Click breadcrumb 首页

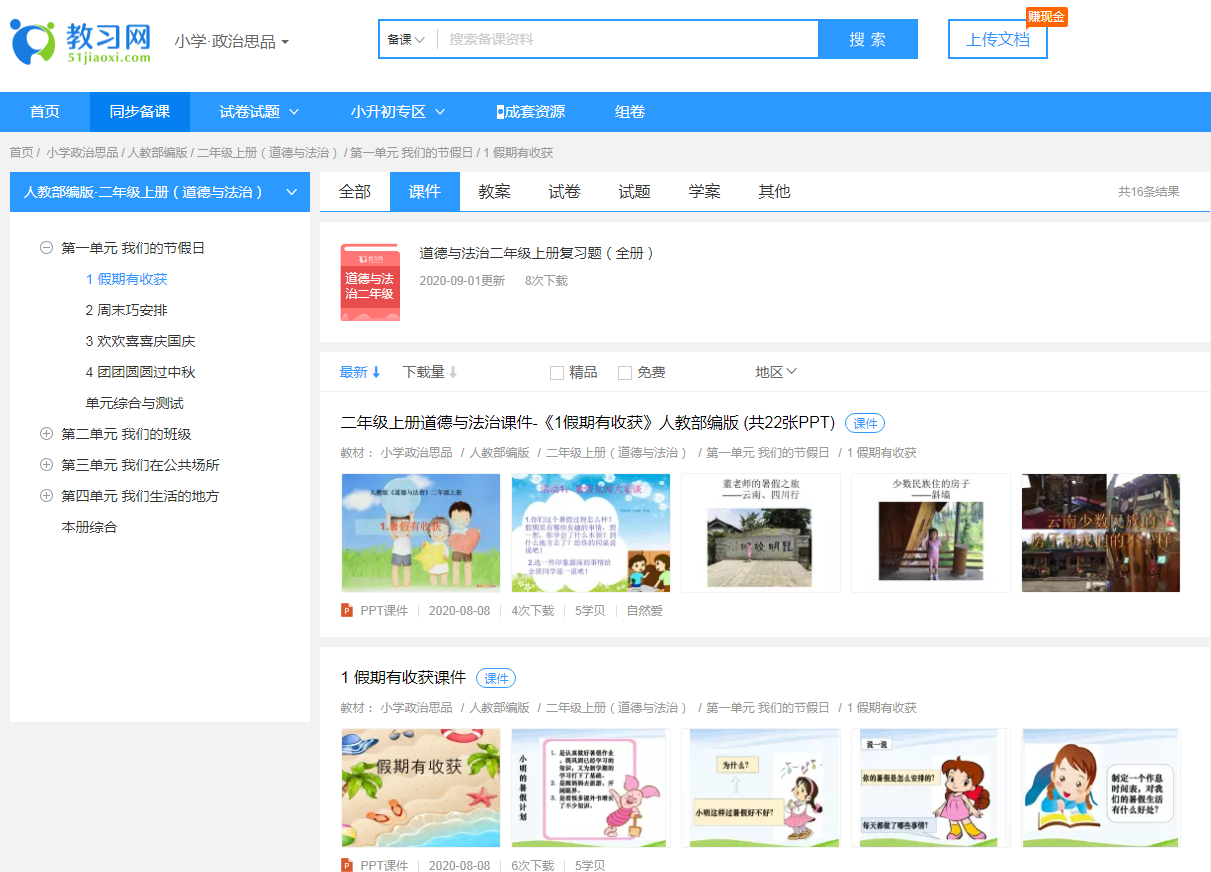[x=22, y=153]
